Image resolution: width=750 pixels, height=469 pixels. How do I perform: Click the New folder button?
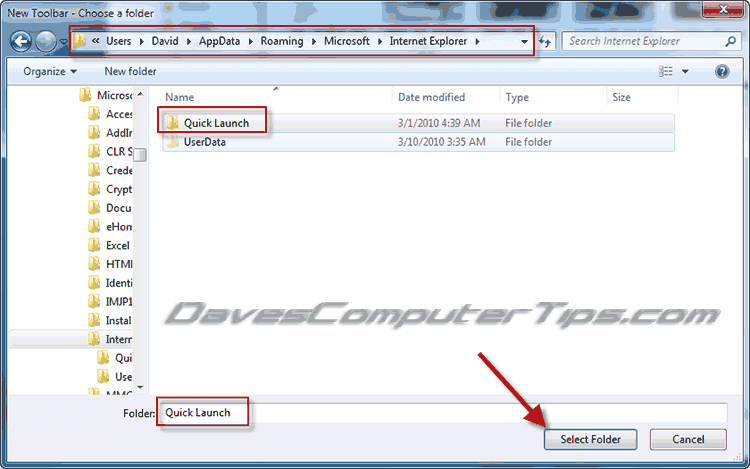click(x=130, y=71)
